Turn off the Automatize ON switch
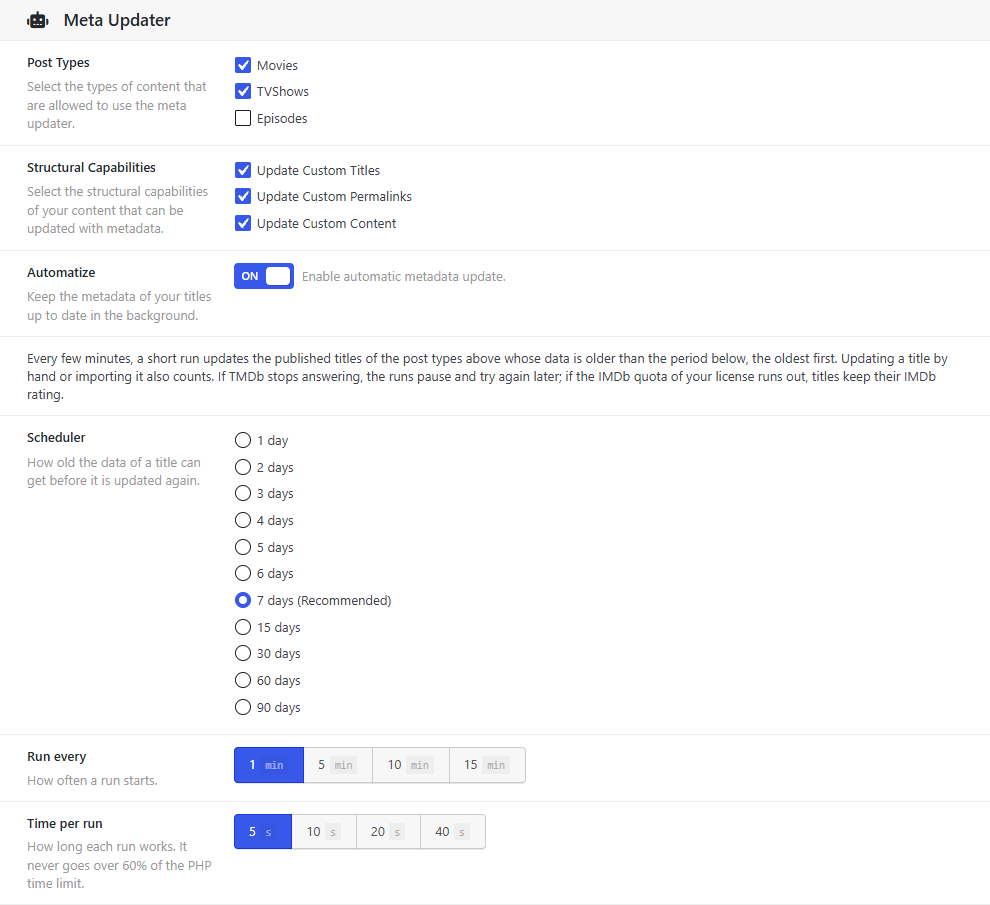 click(x=264, y=276)
